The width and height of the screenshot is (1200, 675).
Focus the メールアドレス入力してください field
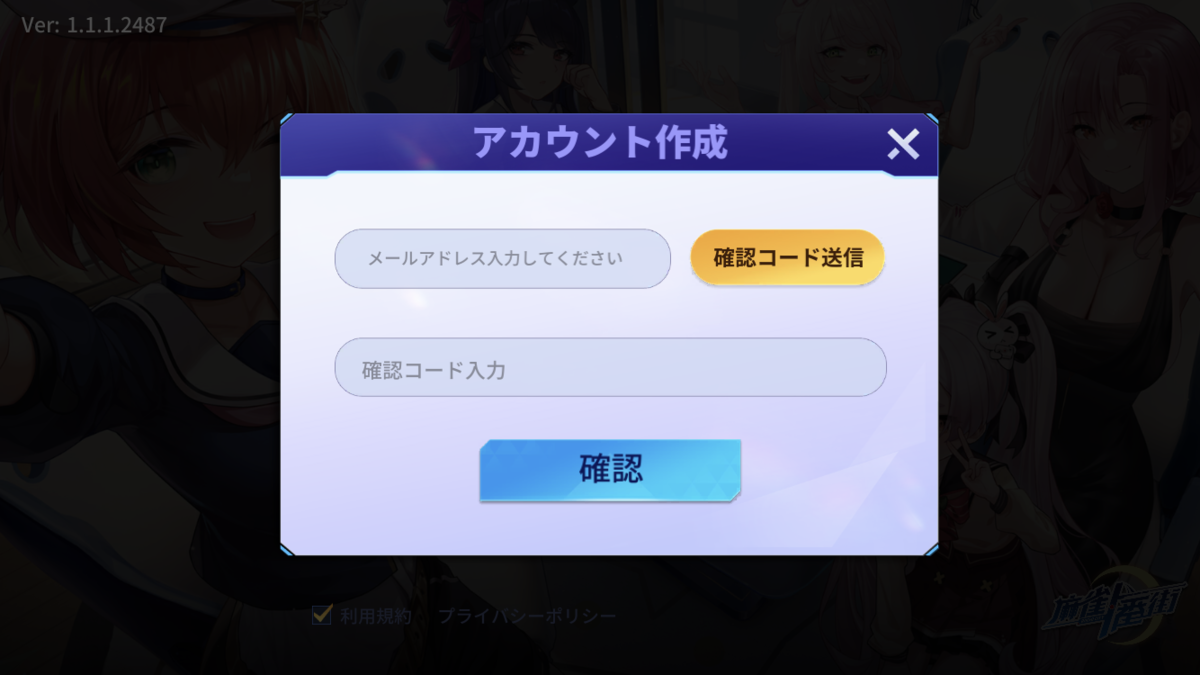coord(502,259)
